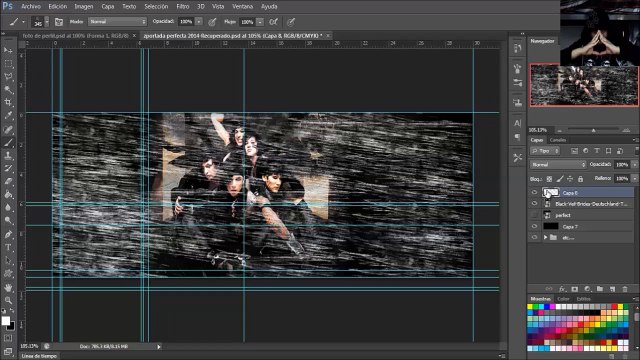The height and width of the screenshot is (360, 640).
Task: Open the Modo blending mode dropdown
Action: click(x=118, y=22)
